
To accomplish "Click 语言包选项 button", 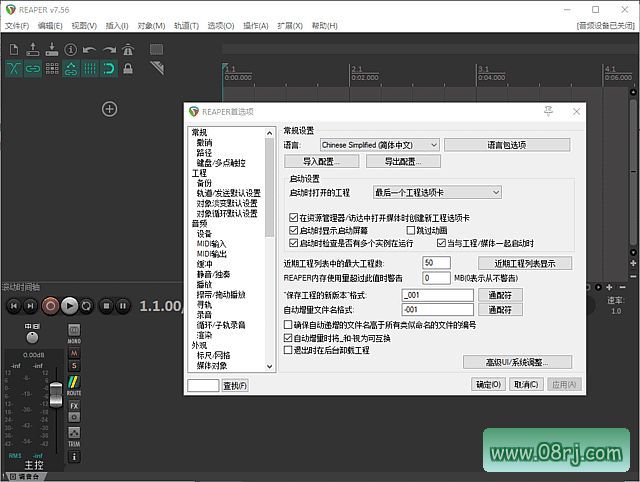I will click(507, 145).
